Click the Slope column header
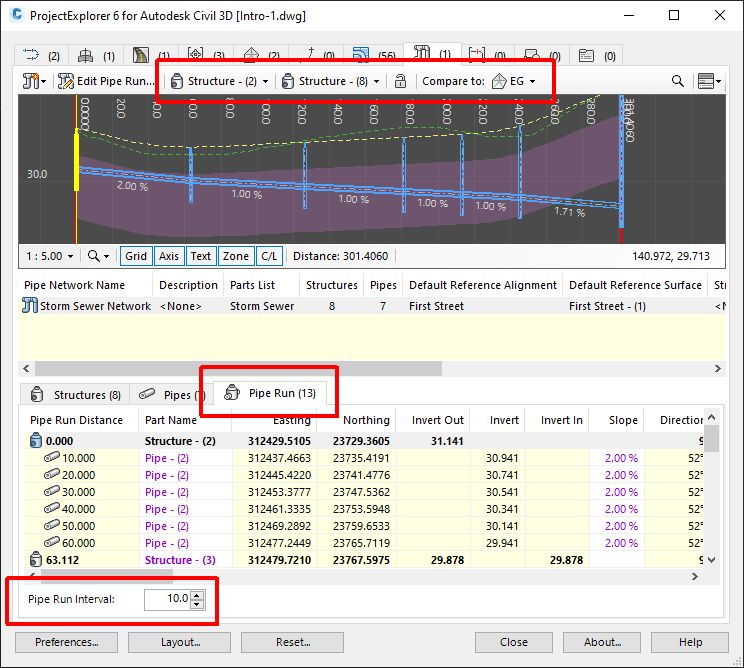 click(x=623, y=420)
